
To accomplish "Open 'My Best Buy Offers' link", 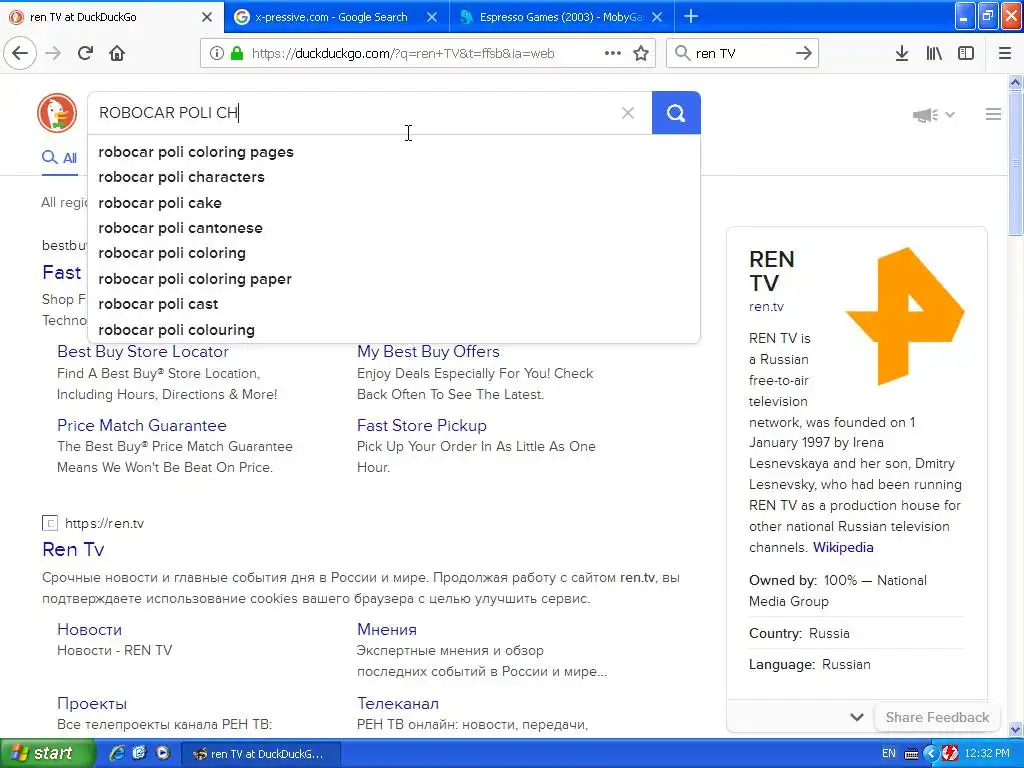I will [428, 351].
